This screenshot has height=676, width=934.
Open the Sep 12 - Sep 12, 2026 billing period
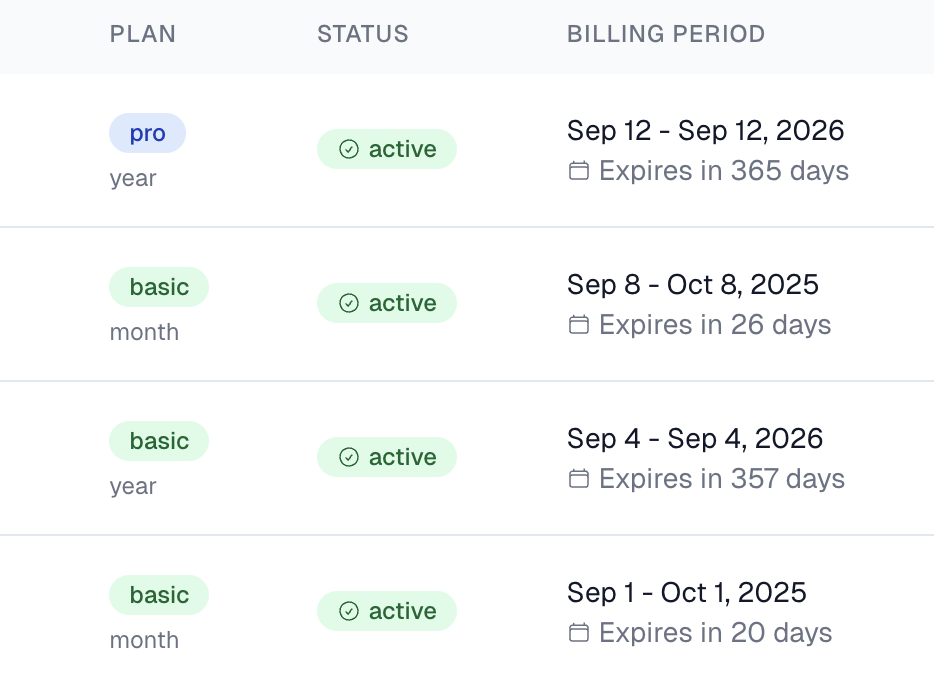pyautogui.click(x=705, y=130)
